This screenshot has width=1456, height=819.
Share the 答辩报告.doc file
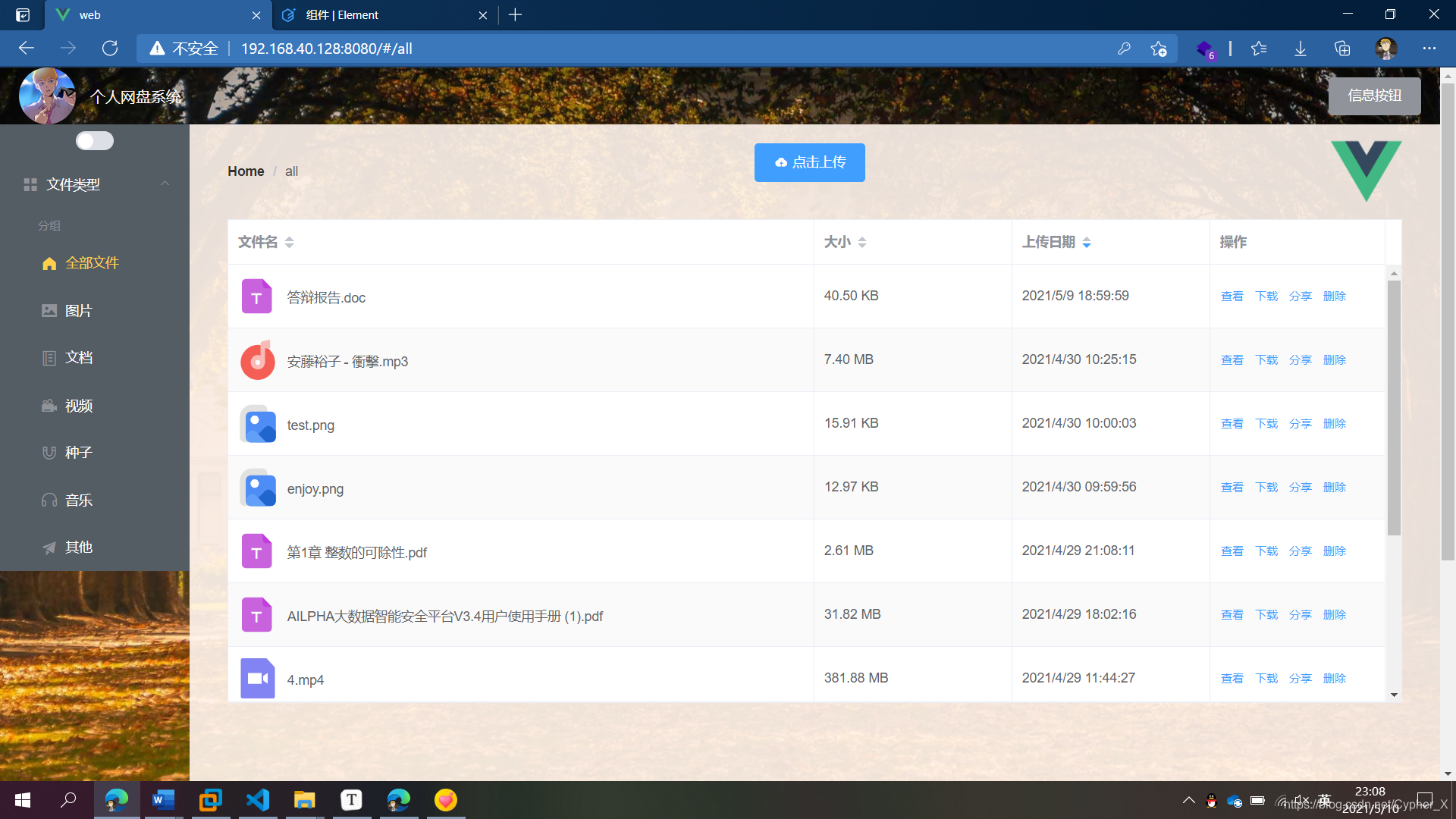coord(1300,297)
